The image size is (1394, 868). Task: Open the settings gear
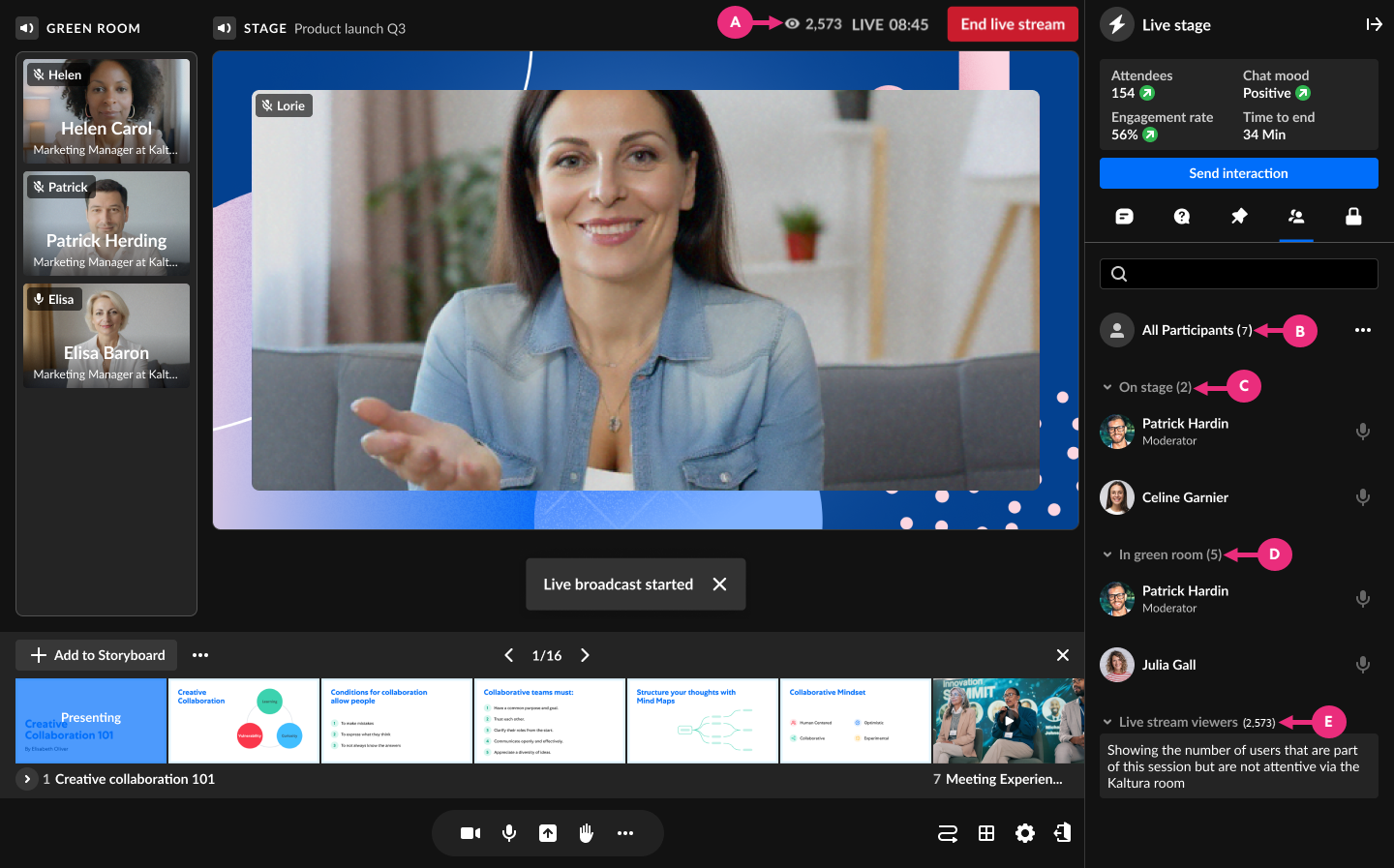pyautogui.click(x=1025, y=833)
